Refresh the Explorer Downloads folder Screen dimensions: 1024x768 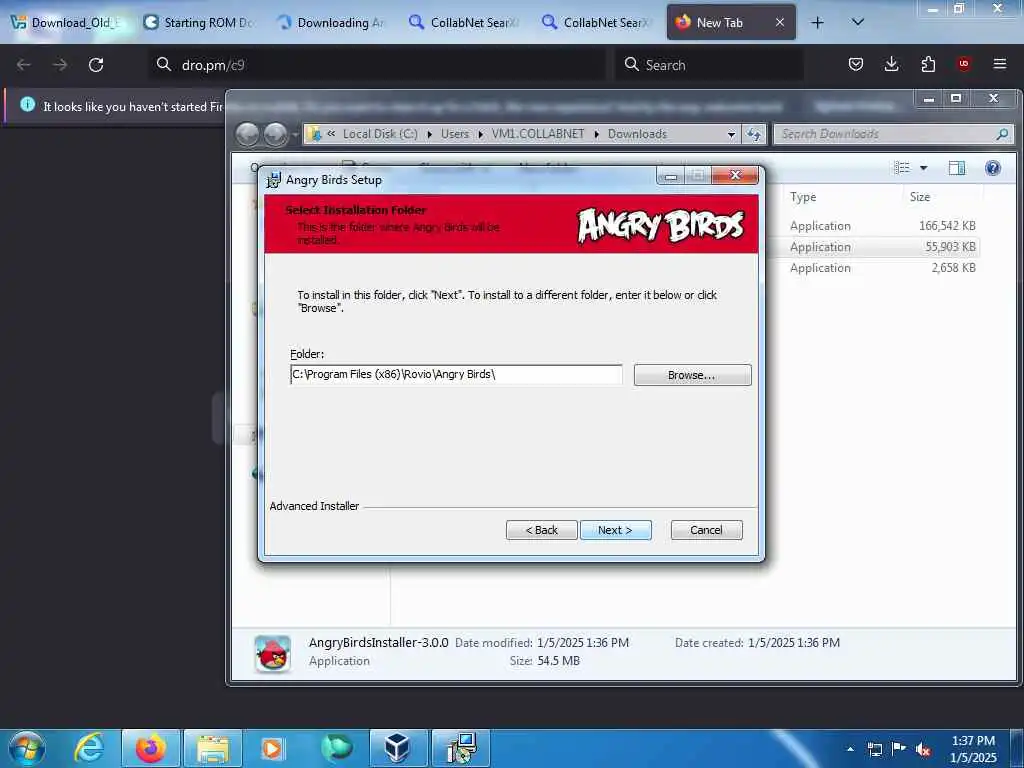click(754, 134)
